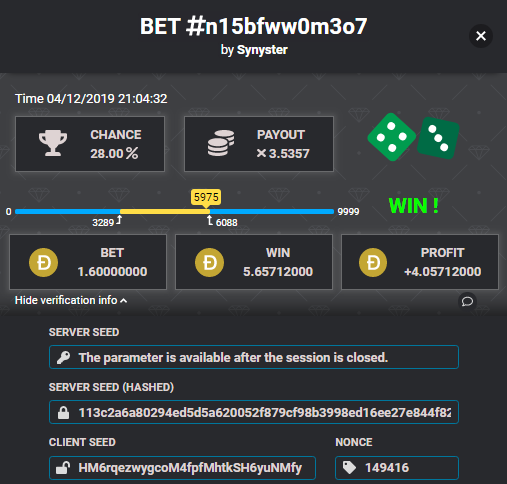Select the Nonce value field 149416

coord(397,468)
